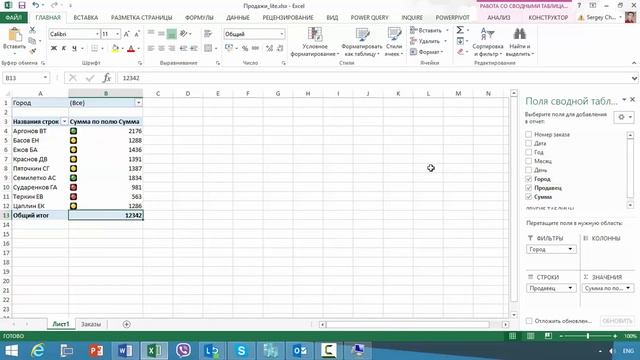Open the Name Box dropdown arrow
The height and width of the screenshot is (360, 640).
click(x=45, y=78)
